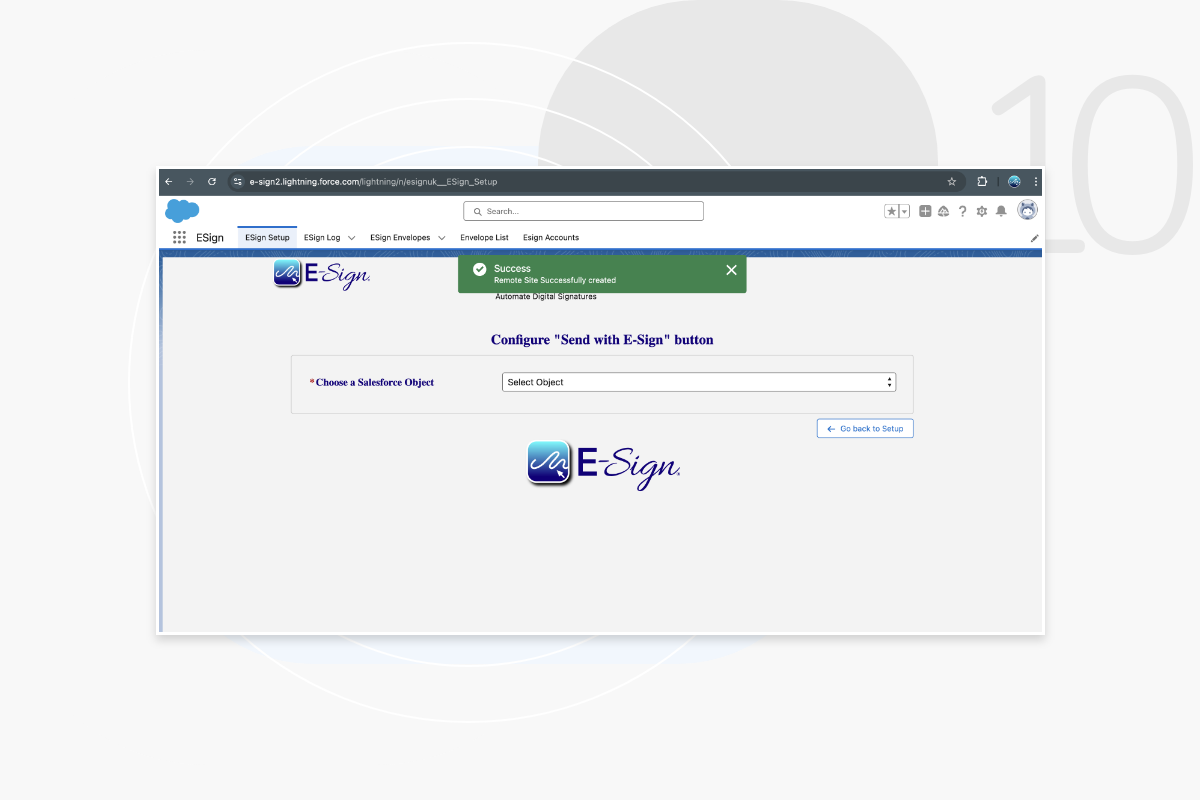
Task: Open the browser extensions puzzle icon
Action: (x=982, y=182)
